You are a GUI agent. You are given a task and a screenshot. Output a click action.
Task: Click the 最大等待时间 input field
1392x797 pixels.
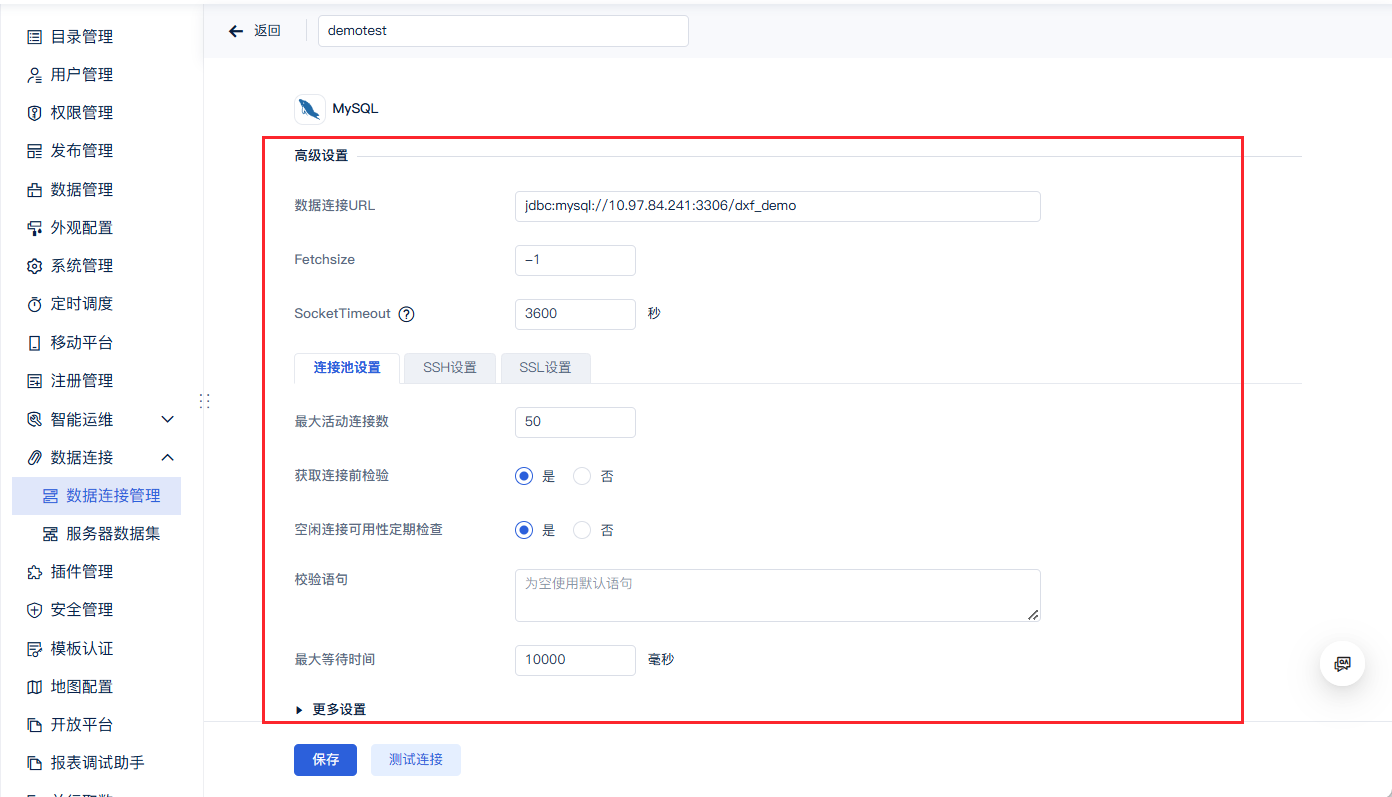575,660
